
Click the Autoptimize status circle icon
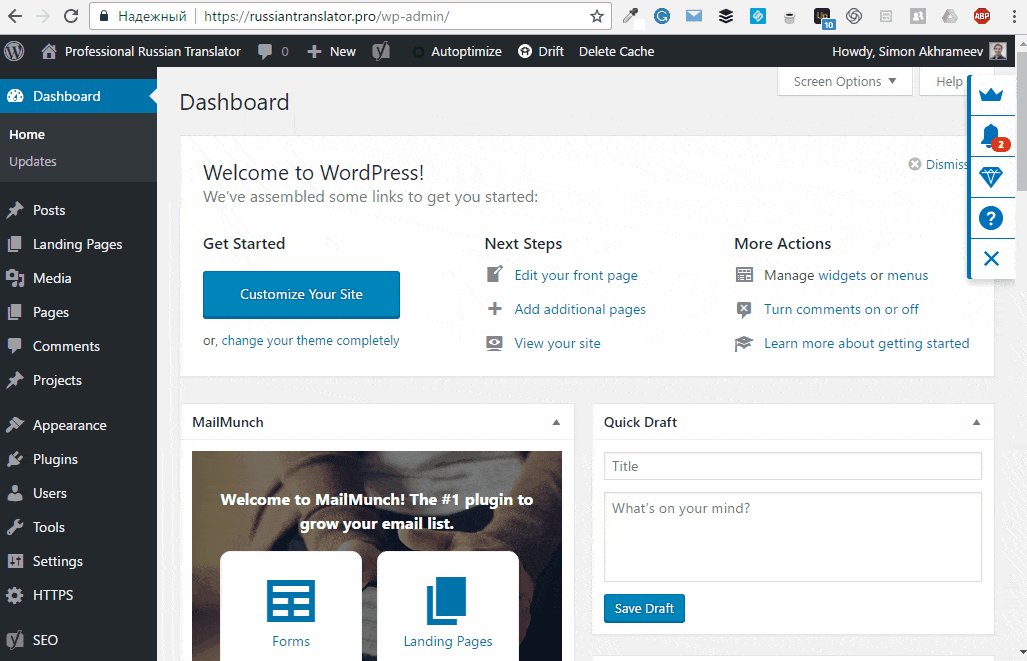pos(418,52)
